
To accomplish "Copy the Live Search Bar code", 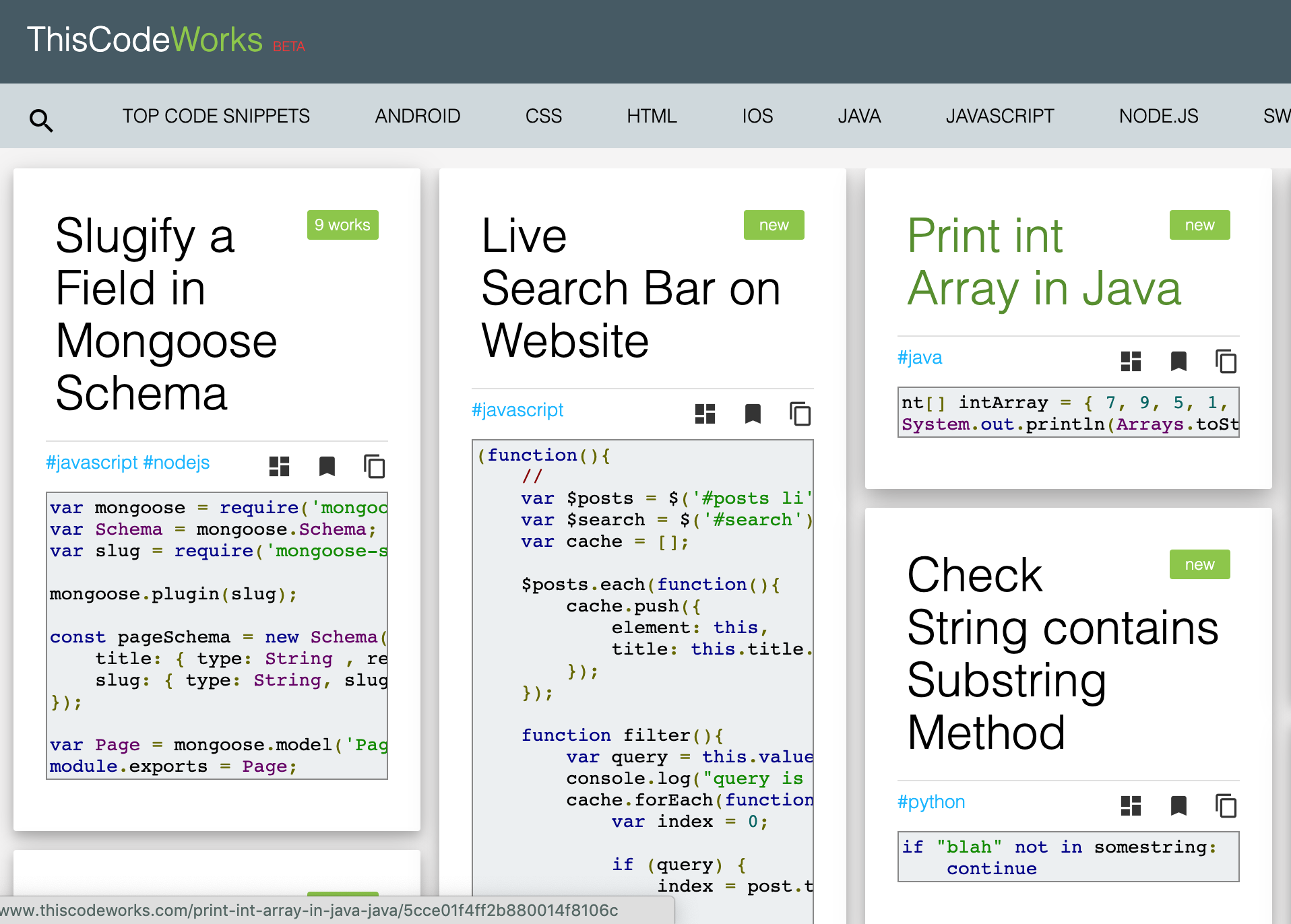I will 800,414.
